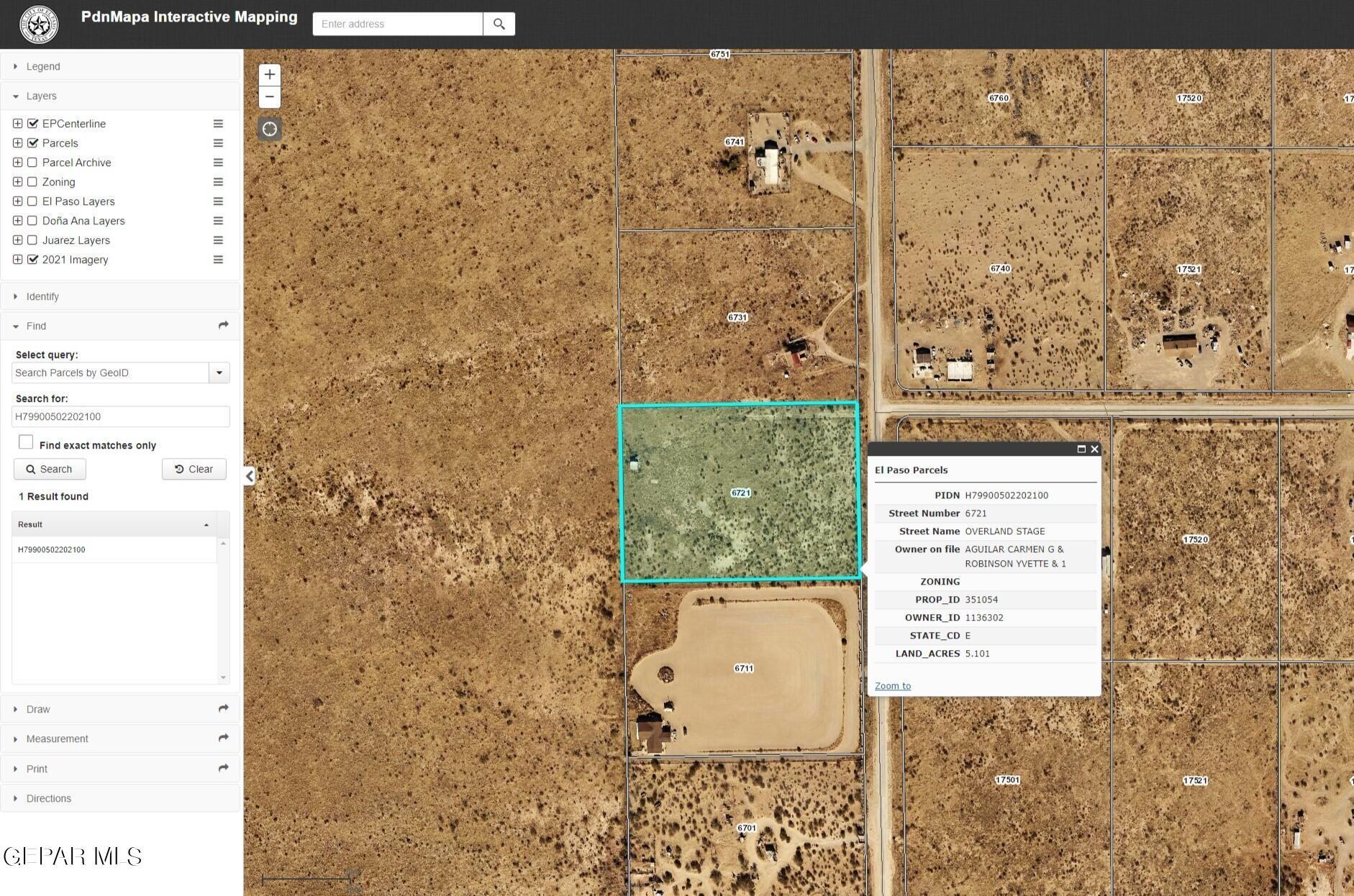Click the Search for GeoID text field
This screenshot has width=1354, height=896.
pos(121,416)
